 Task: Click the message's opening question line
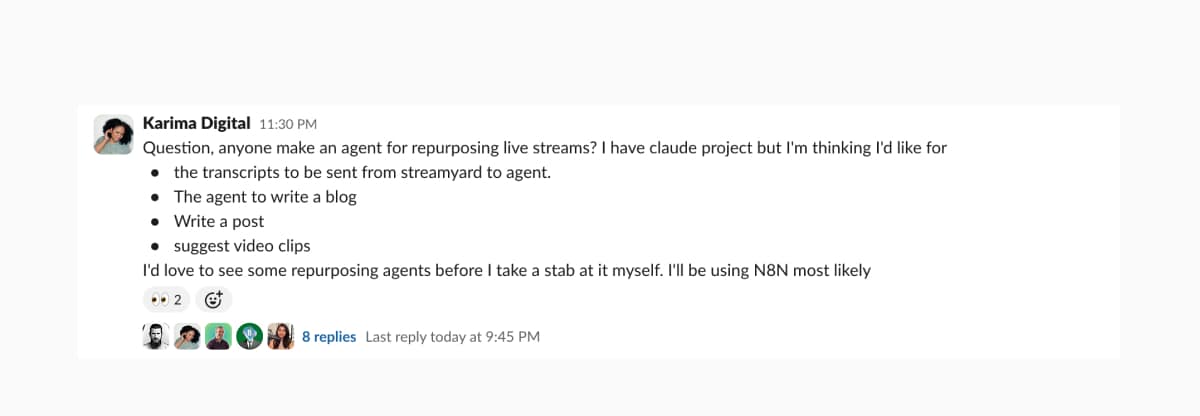(545, 148)
